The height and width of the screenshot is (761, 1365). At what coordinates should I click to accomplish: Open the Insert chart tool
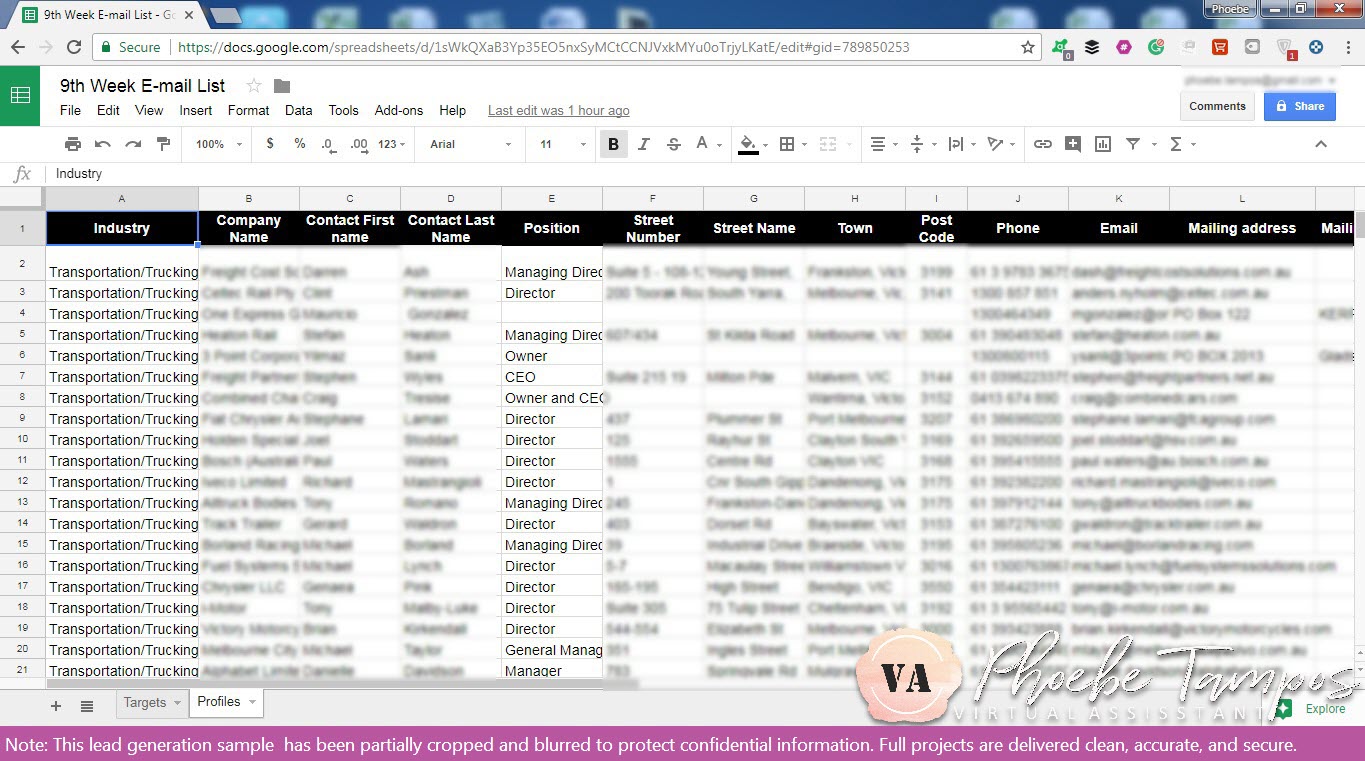1102,144
